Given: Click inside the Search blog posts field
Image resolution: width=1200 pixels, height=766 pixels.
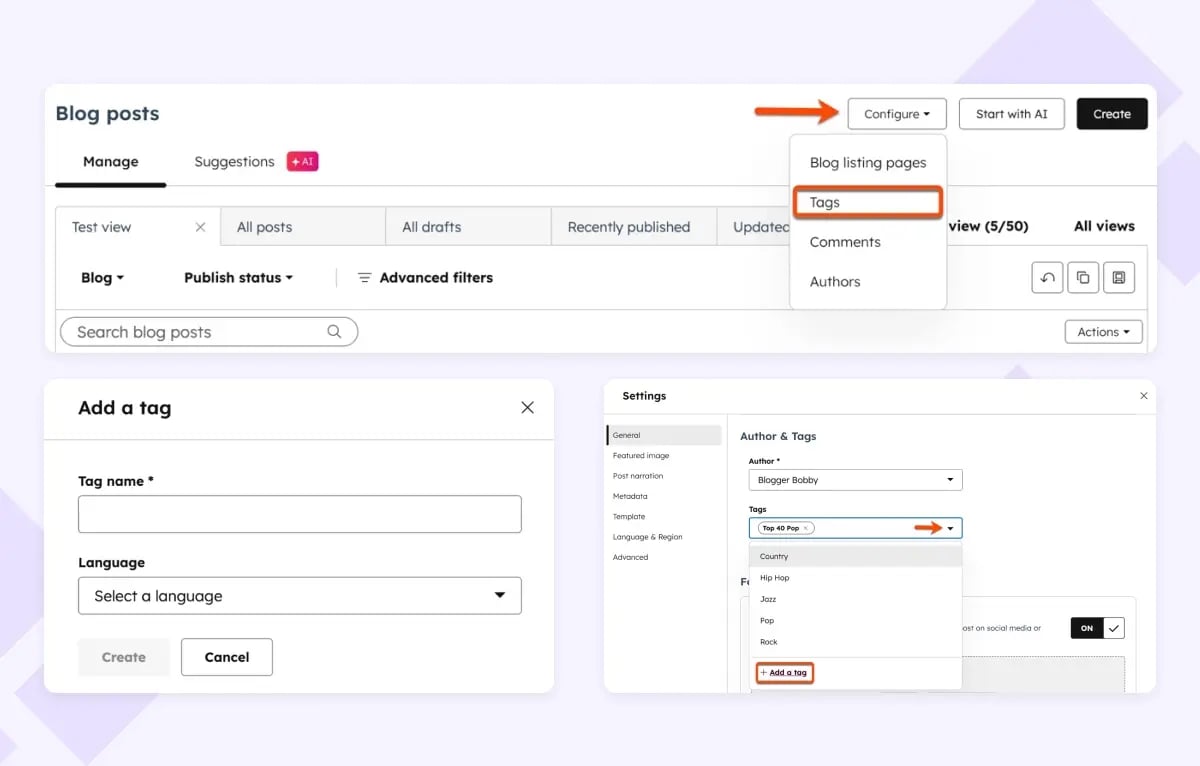Looking at the screenshot, I should coord(180,331).
